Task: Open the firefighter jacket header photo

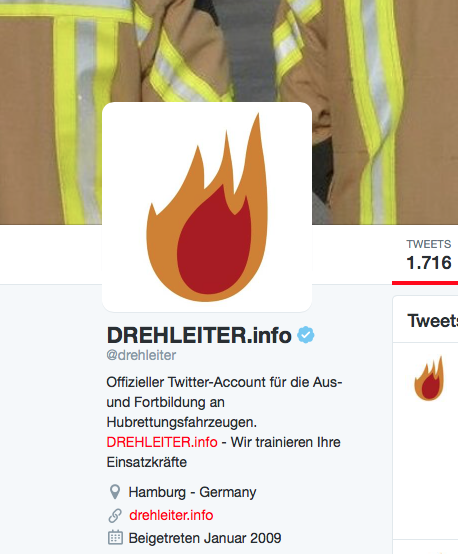Action: (229, 53)
